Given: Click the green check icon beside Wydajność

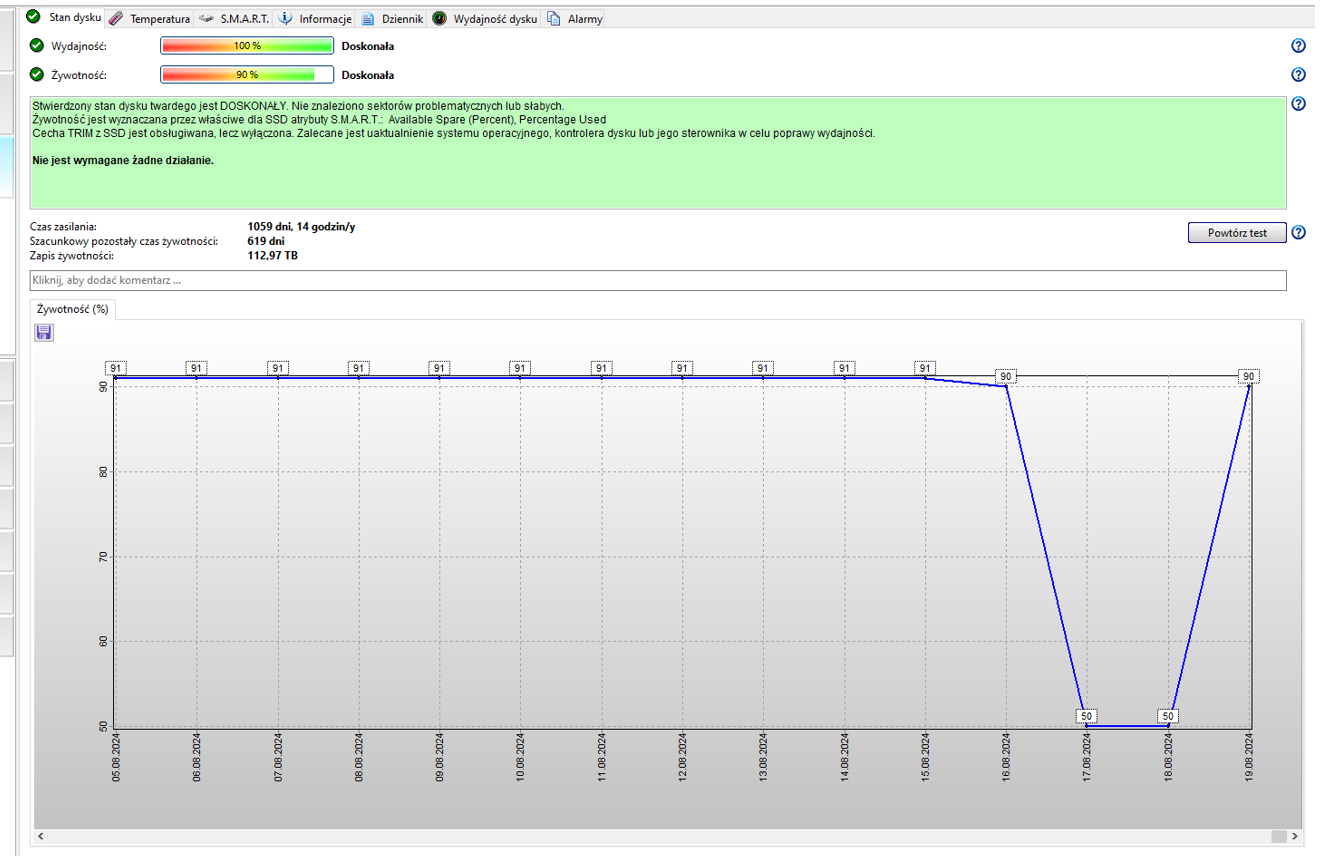Looking at the screenshot, I should coord(37,46).
